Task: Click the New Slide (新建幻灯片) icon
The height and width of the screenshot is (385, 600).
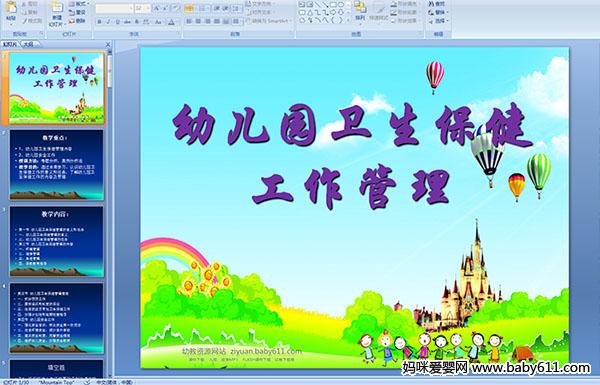Action: coord(57,7)
